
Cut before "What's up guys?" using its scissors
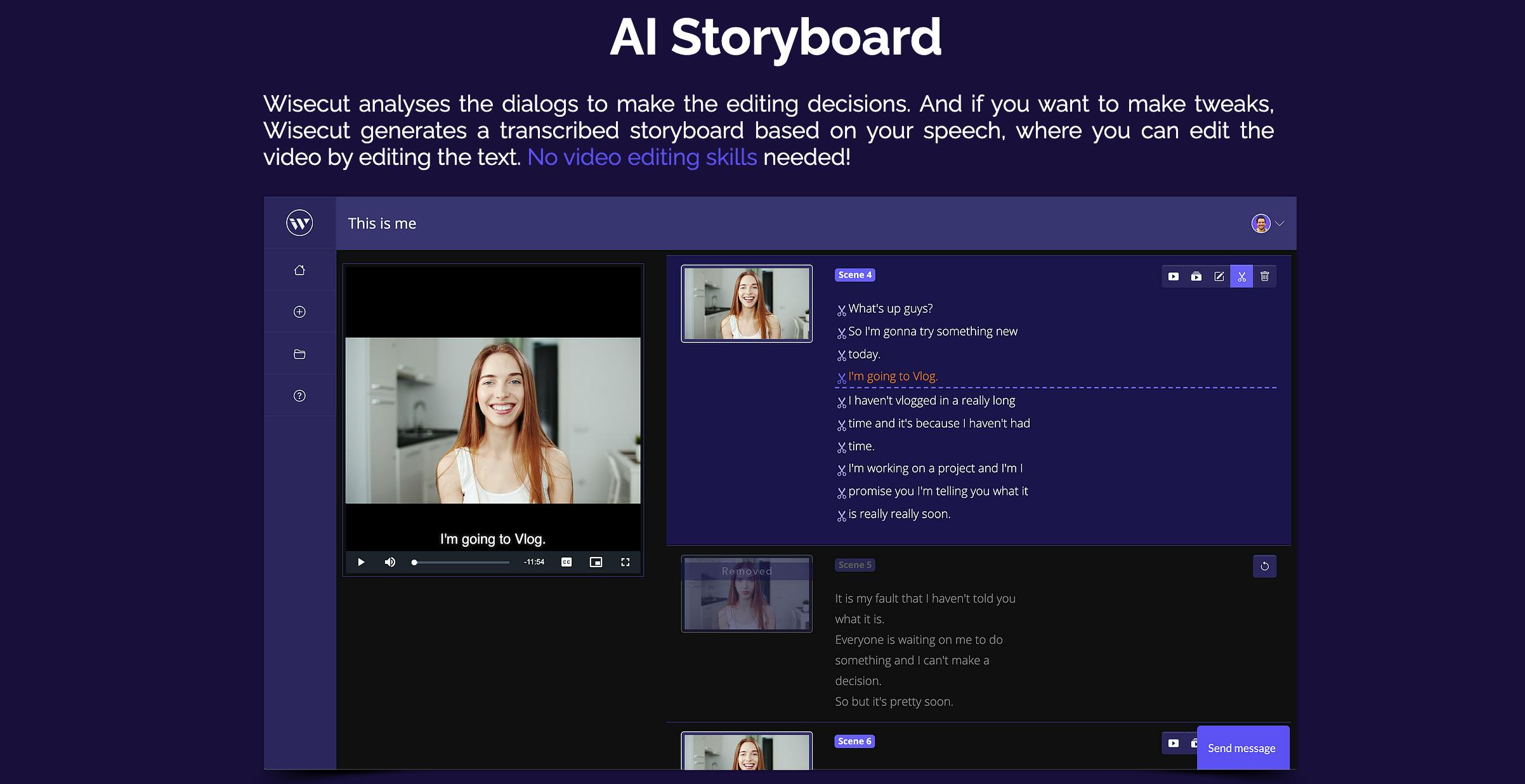tap(841, 310)
